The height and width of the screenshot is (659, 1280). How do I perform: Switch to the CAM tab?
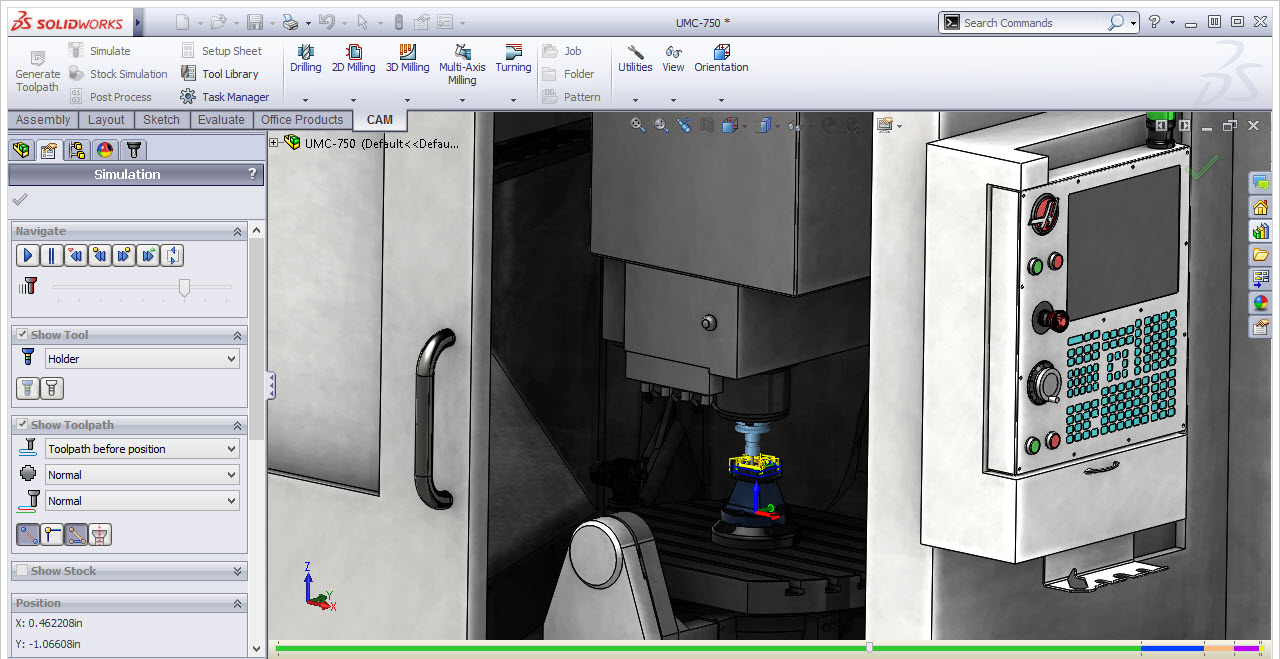(380, 120)
